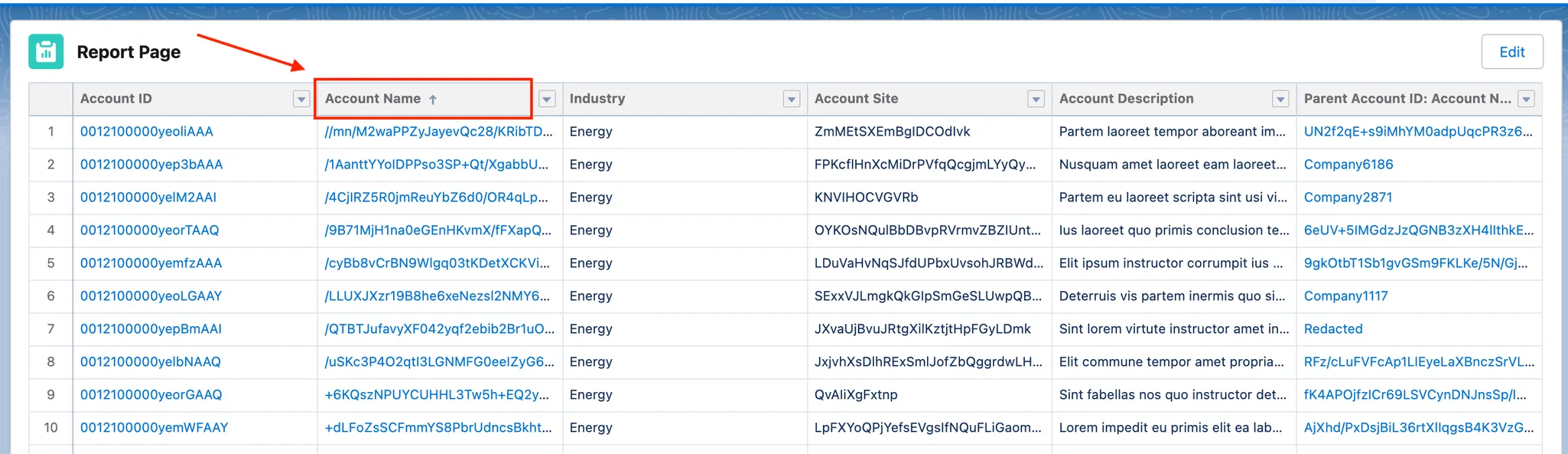Open account link 0012100000yeoliAAA

point(147,132)
